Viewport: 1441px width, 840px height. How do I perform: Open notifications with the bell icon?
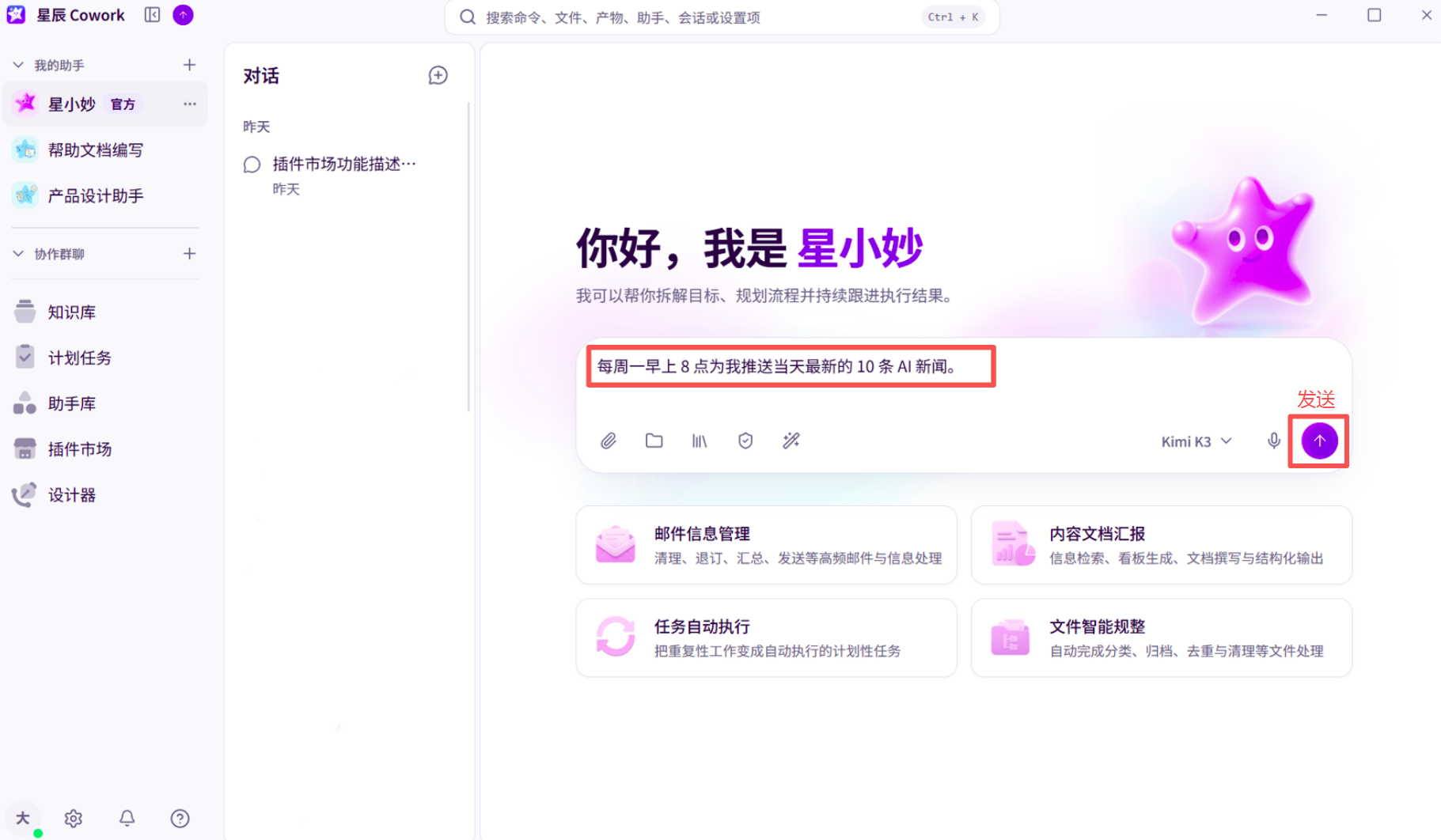127,818
